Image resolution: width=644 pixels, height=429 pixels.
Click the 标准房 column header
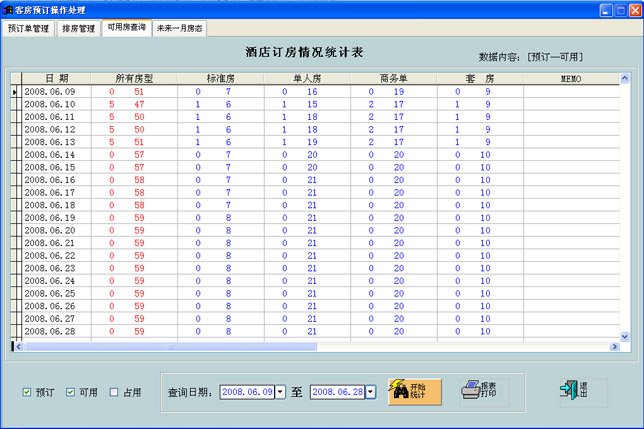coord(213,78)
